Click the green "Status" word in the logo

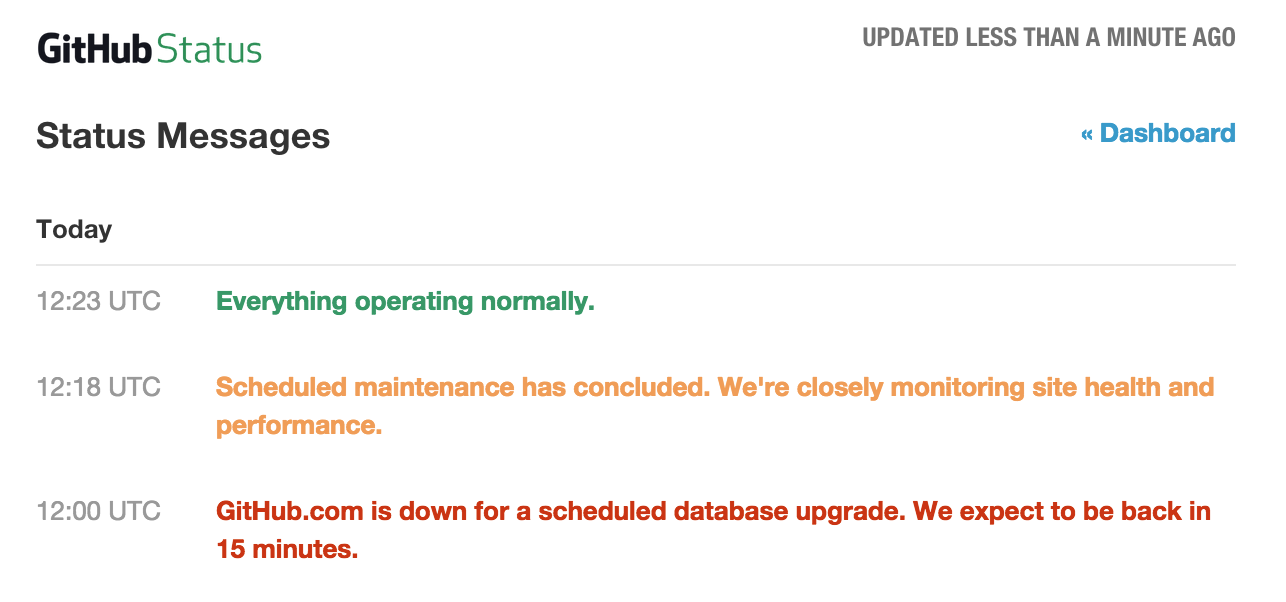pos(210,49)
